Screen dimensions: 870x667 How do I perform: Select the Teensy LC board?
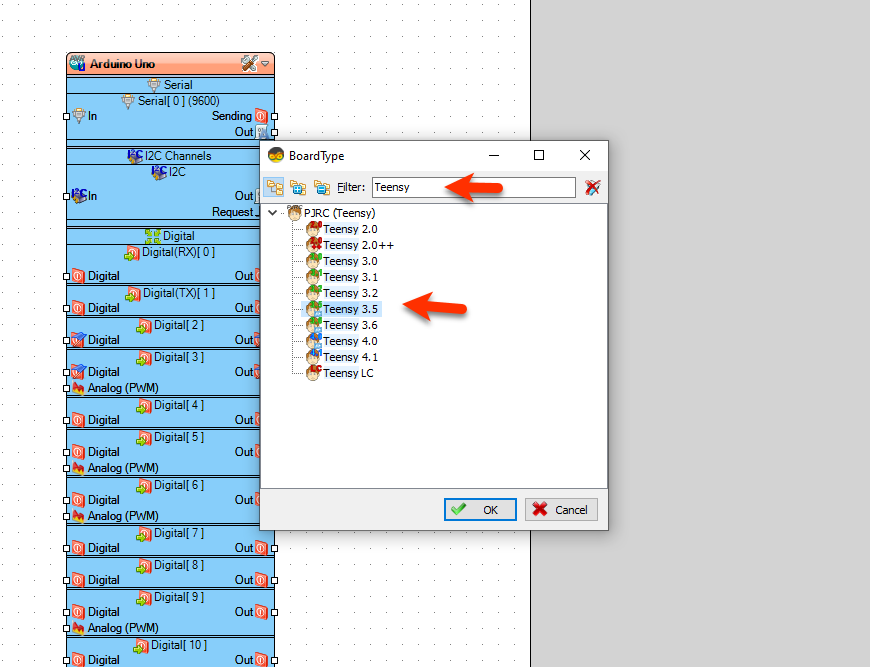pyautogui.click(x=342, y=372)
